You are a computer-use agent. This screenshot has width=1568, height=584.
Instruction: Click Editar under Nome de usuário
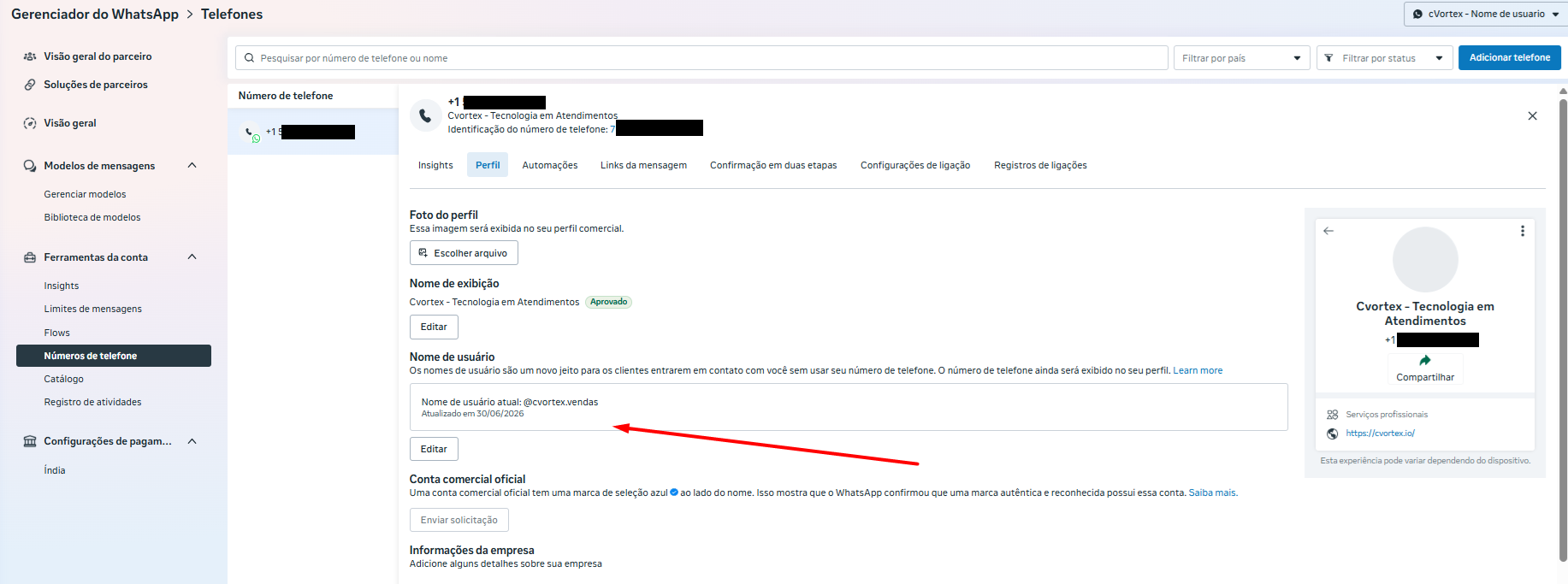pyautogui.click(x=434, y=449)
